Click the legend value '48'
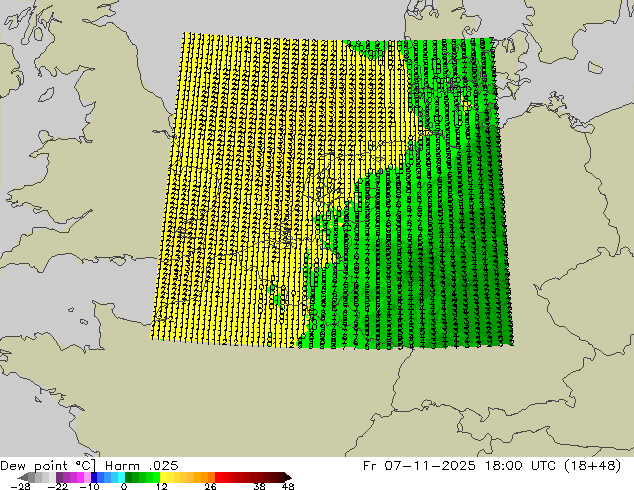The height and width of the screenshot is (490, 634). click(x=288, y=486)
